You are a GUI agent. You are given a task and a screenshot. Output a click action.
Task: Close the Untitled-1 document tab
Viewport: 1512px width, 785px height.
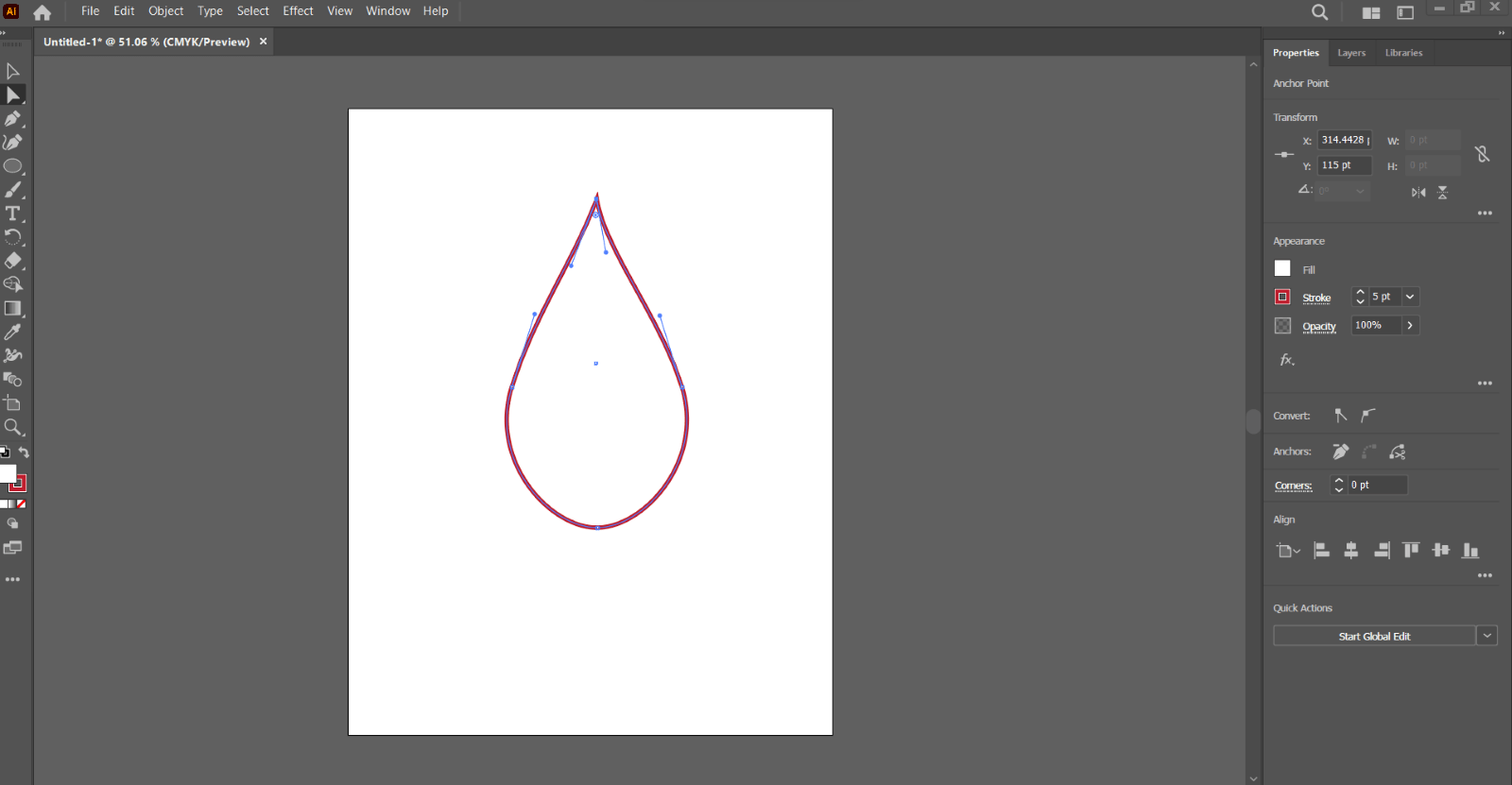coord(264,42)
